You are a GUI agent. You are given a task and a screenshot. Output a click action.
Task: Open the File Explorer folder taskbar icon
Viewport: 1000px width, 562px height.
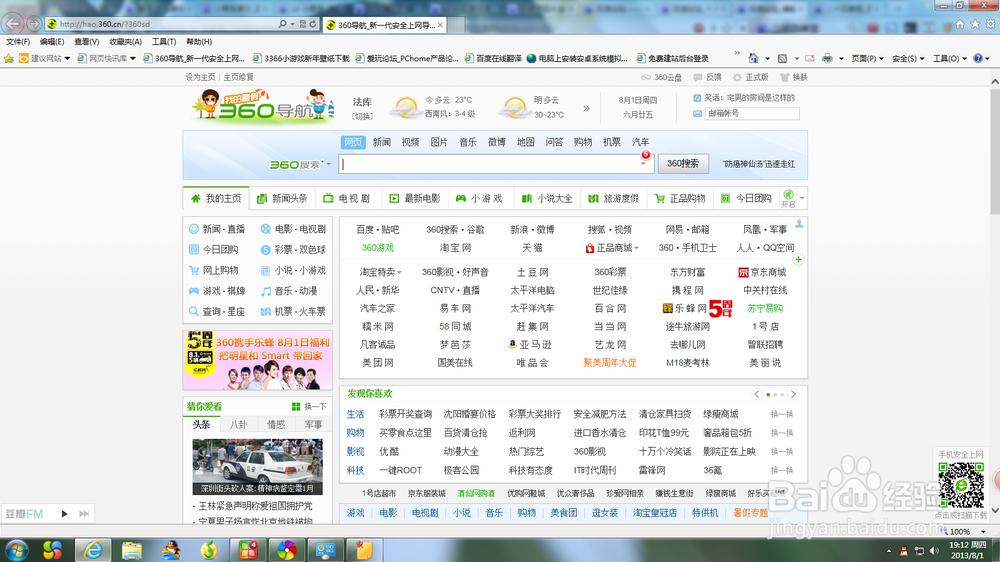[132, 550]
